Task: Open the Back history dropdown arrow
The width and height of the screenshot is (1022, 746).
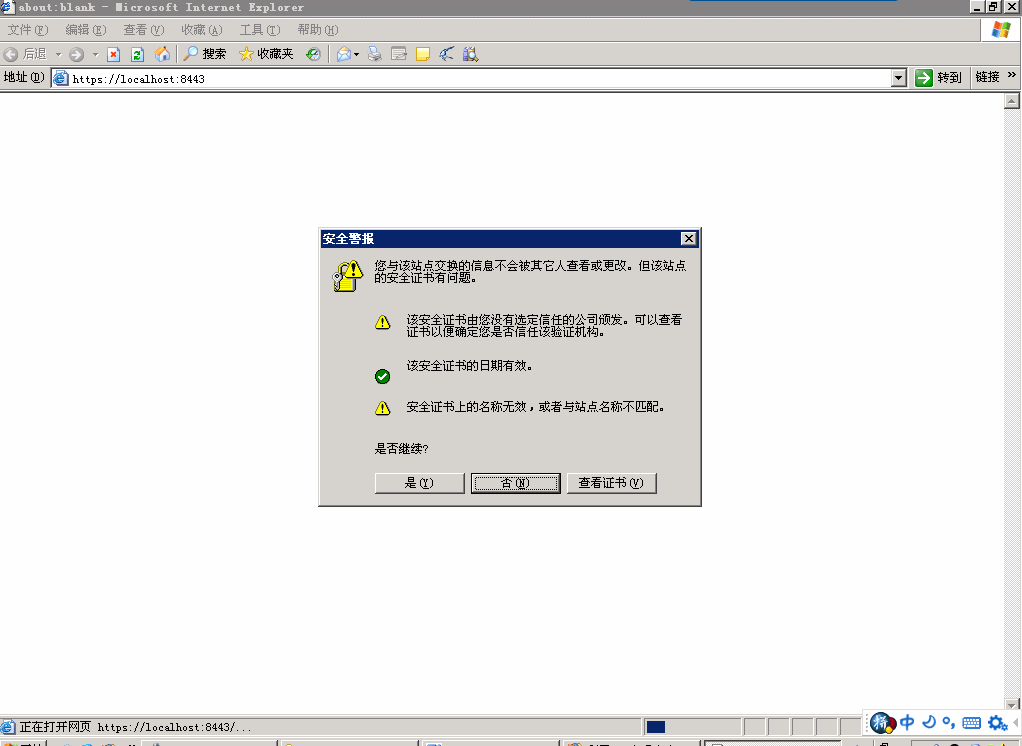Action: click(x=58, y=54)
